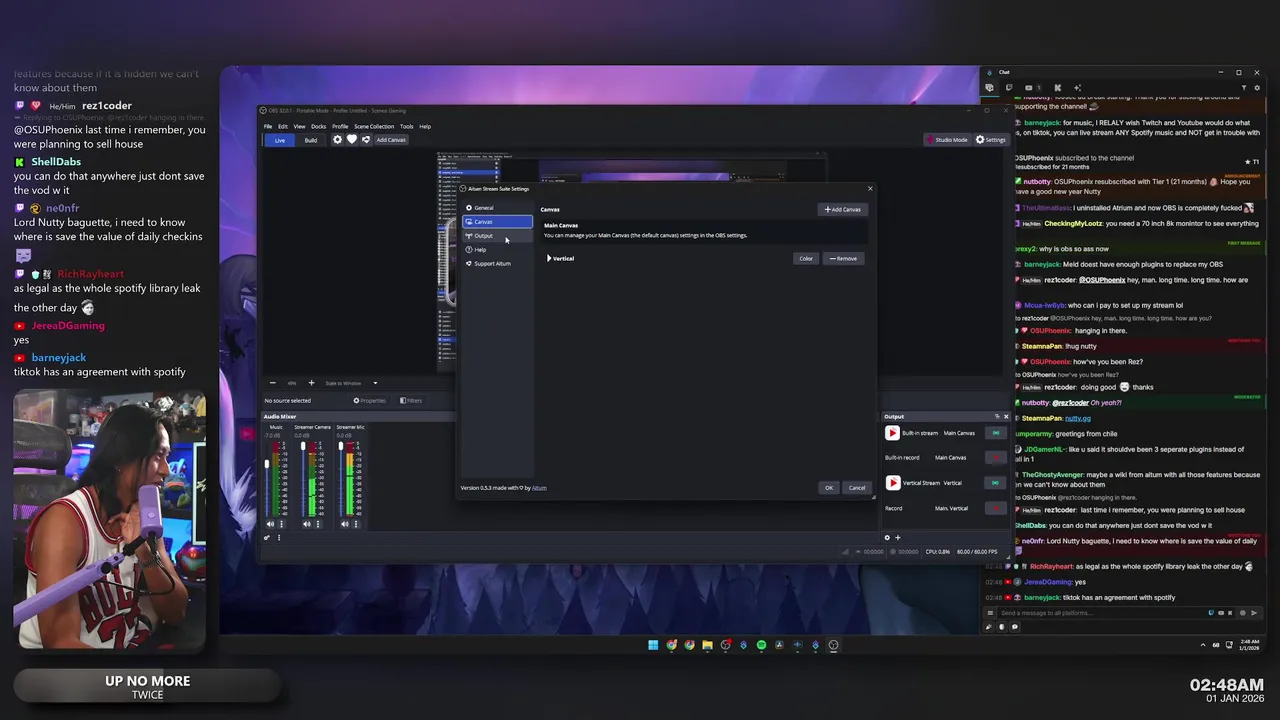Open Output dock settings gear
Viewport: 1280px width, 720px height.
(886, 538)
